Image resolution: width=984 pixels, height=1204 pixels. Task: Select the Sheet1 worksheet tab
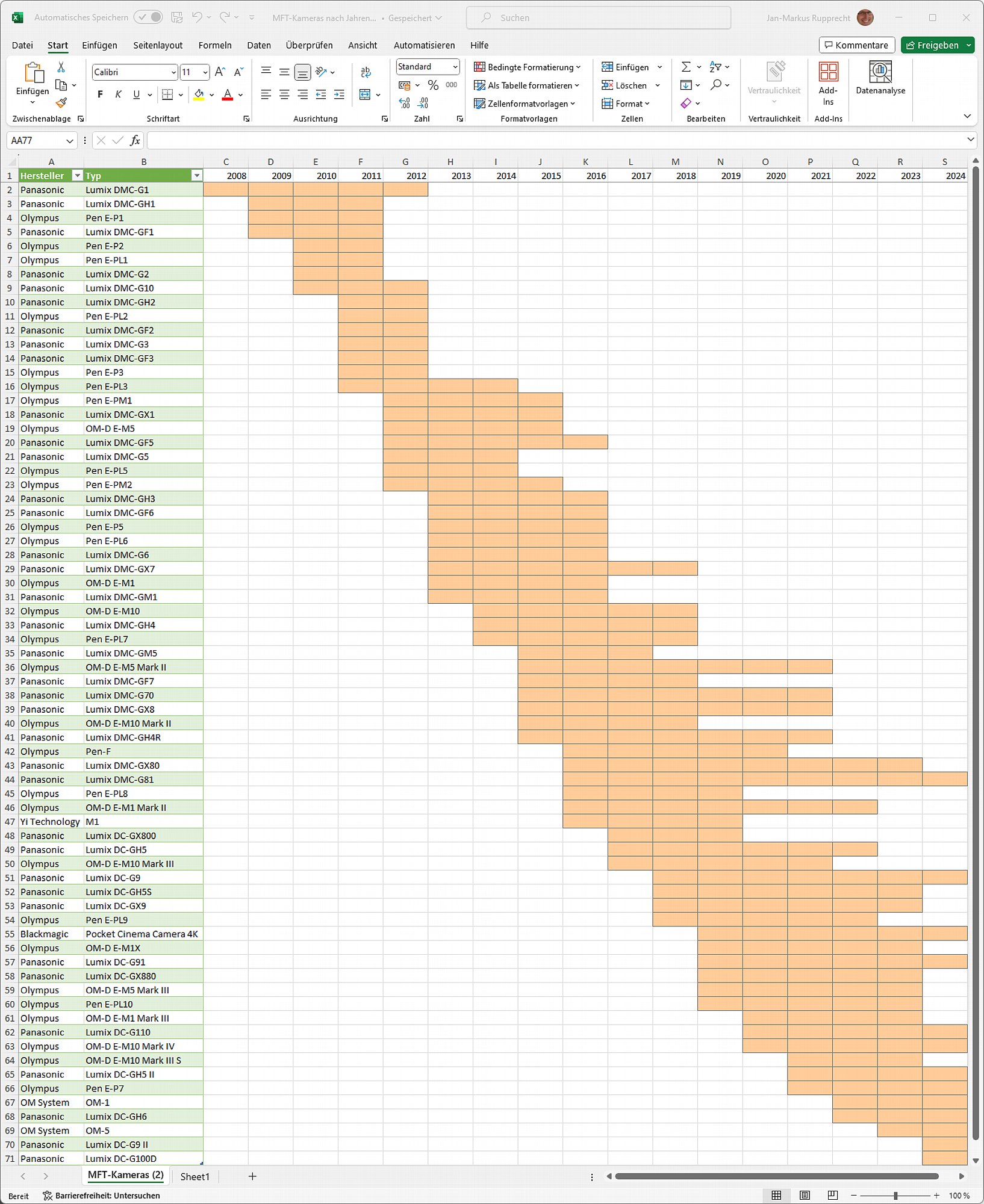(x=195, y=1176)
